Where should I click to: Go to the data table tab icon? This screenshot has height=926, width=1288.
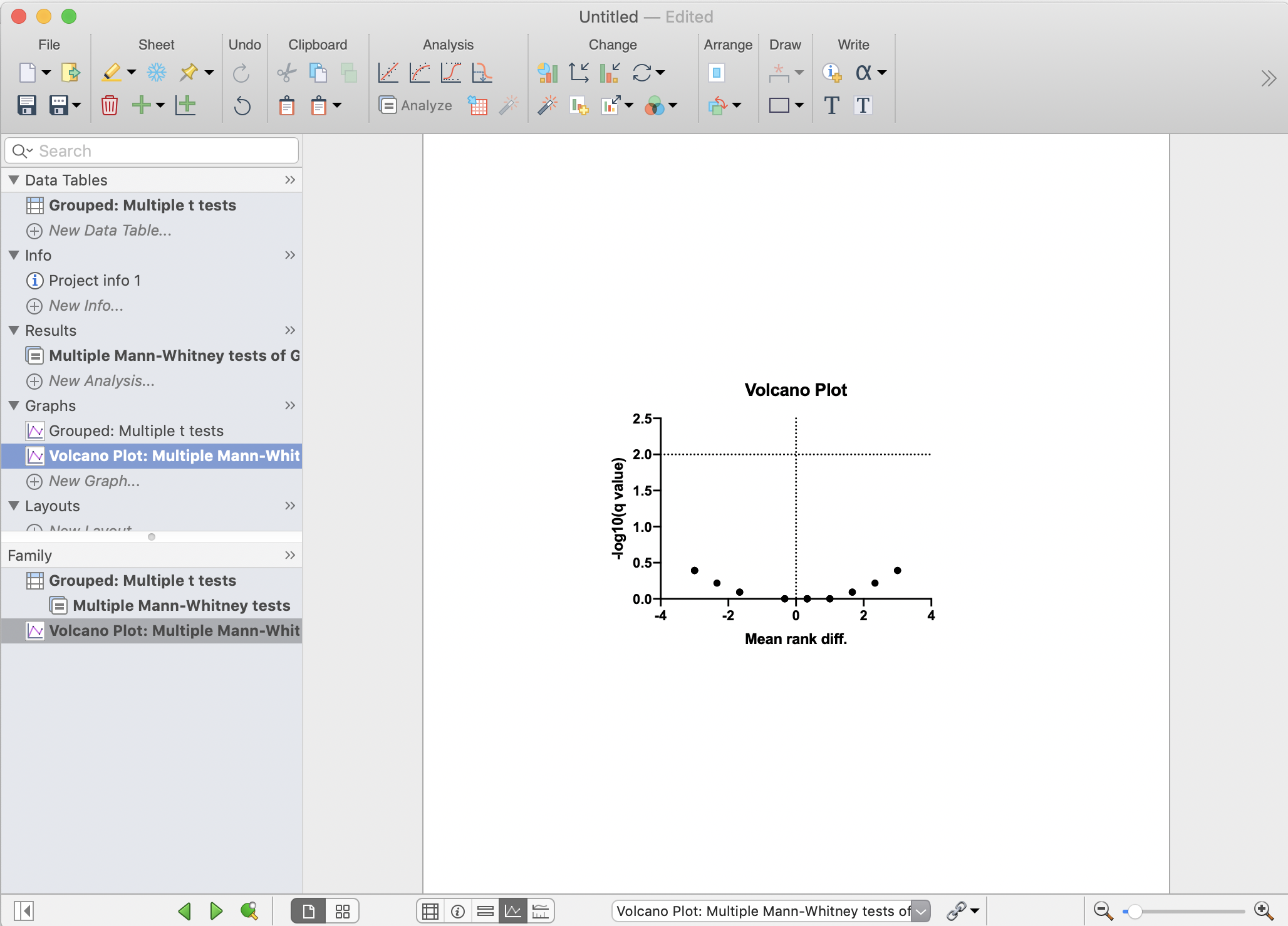click(430, 911)
